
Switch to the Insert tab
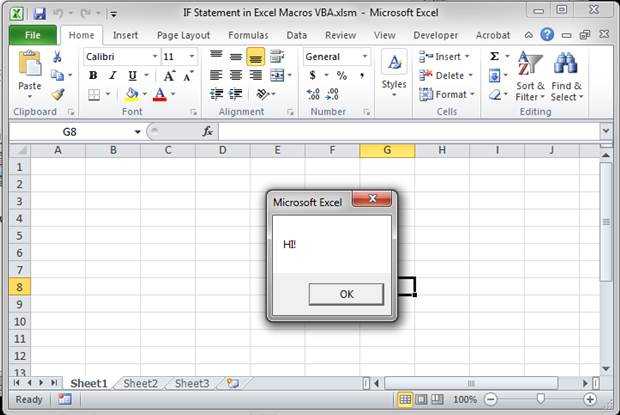click(x=125, y=35)
